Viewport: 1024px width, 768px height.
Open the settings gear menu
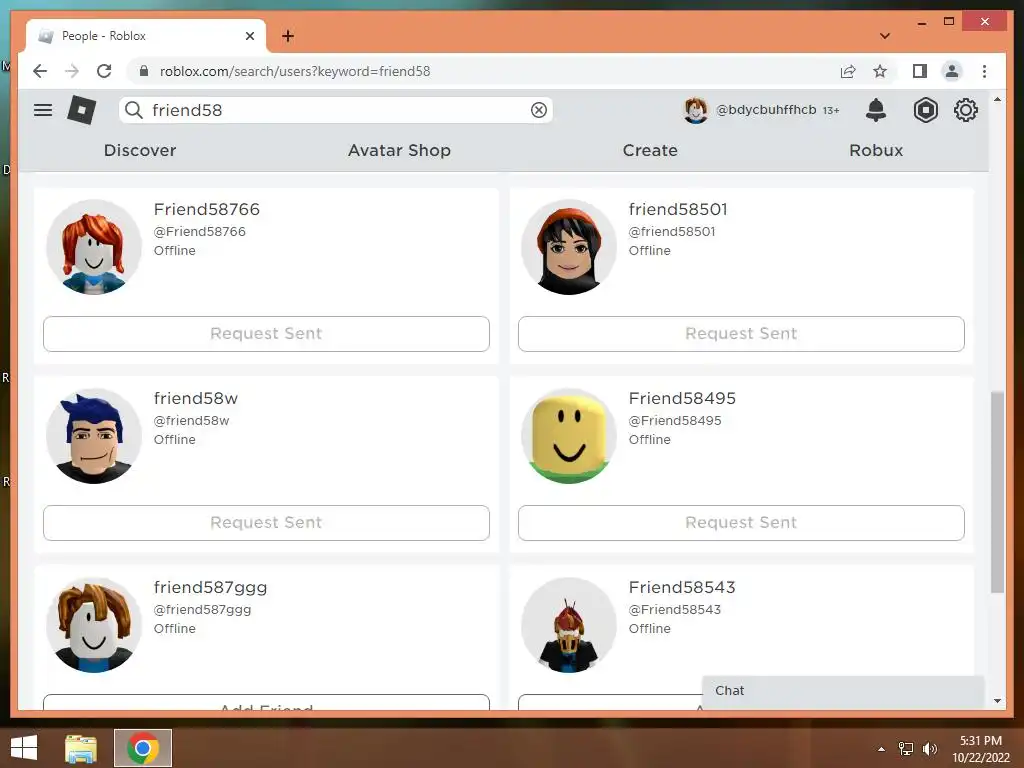[x=966, y=110]
